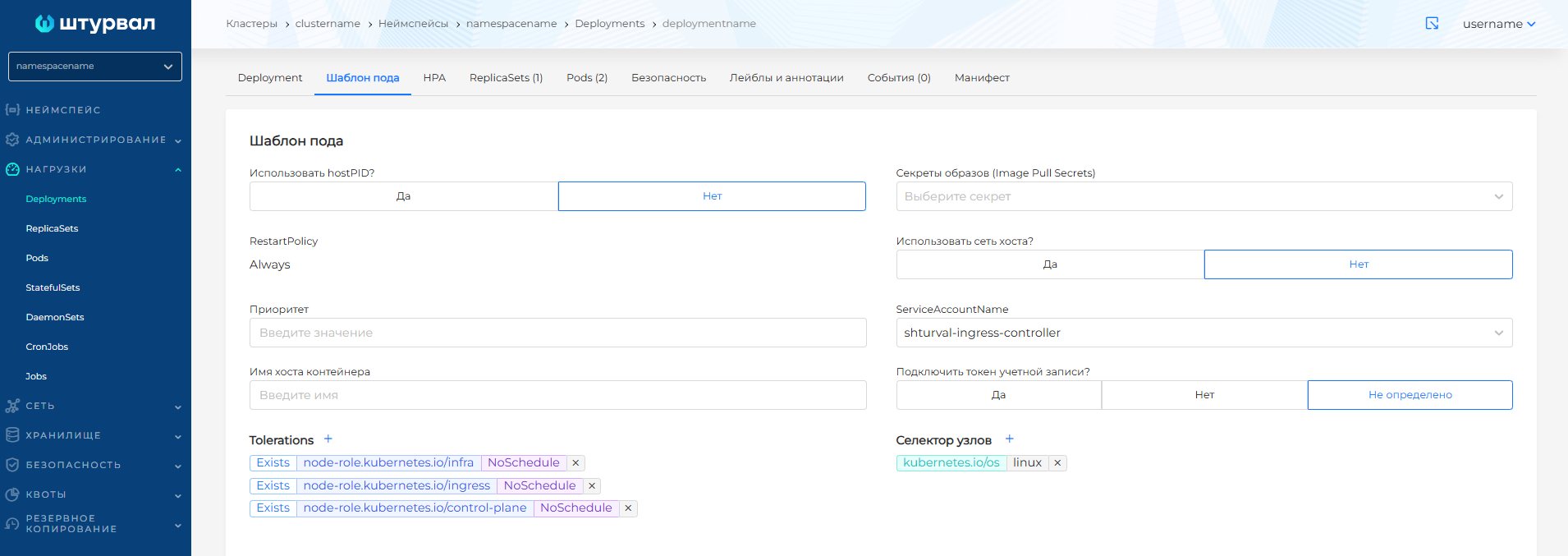
Task: Add a new toleration with plus icon
Action: [x=328, y=439]
